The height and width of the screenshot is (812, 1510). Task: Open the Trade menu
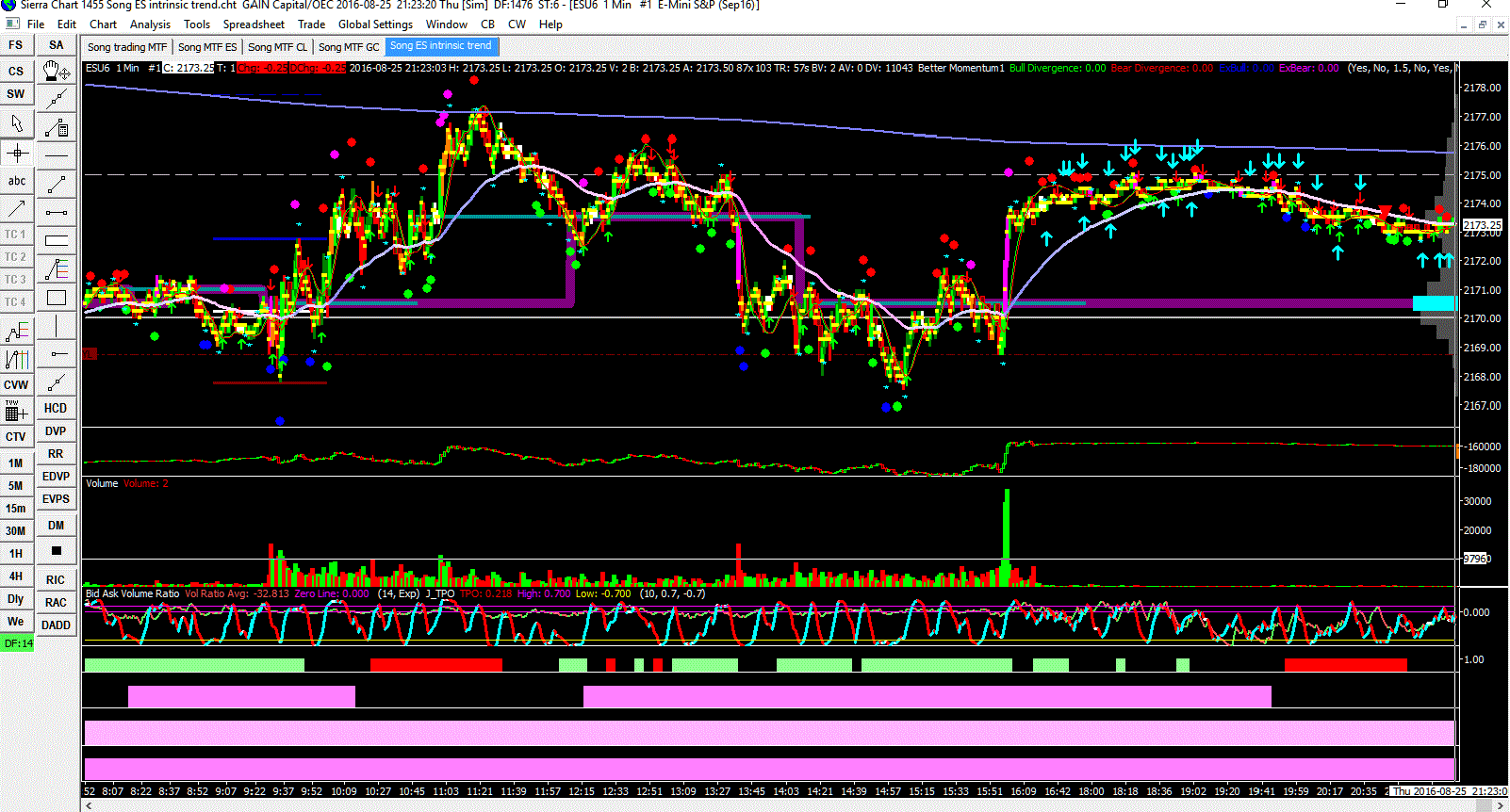[311, 24]
